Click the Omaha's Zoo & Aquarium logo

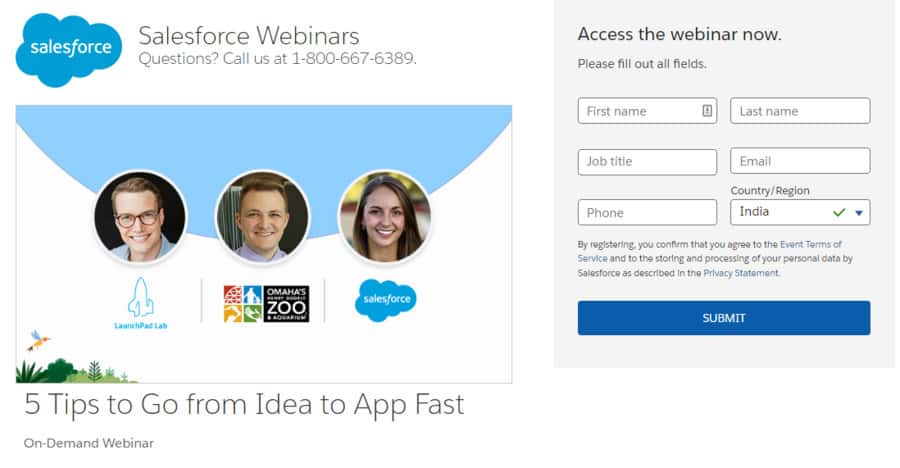click(266, 304)
